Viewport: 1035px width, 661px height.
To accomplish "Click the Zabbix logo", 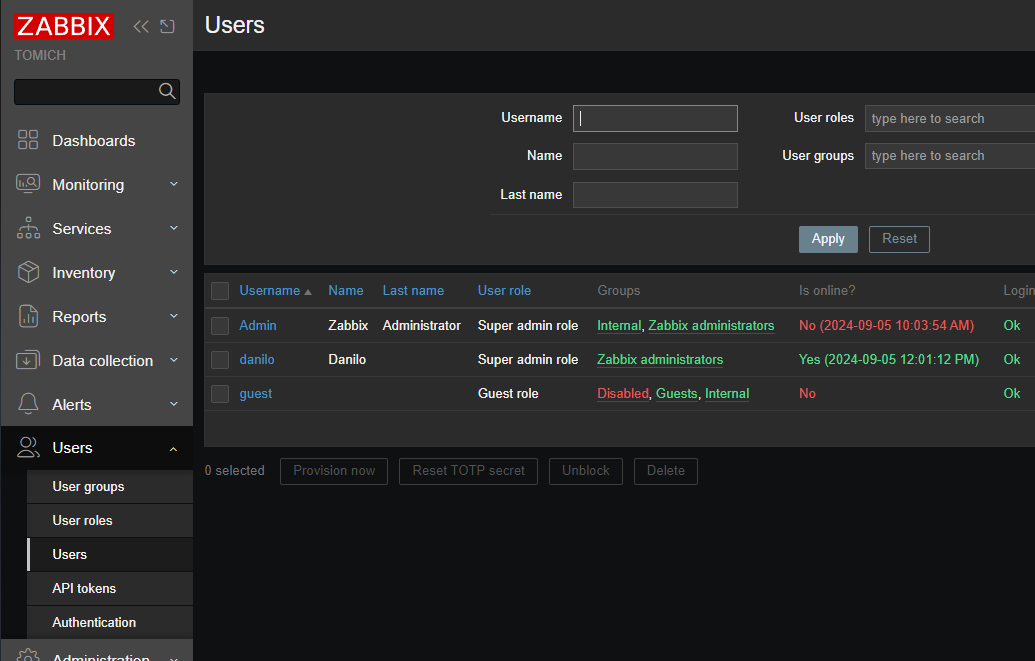I will pos(64,26).
